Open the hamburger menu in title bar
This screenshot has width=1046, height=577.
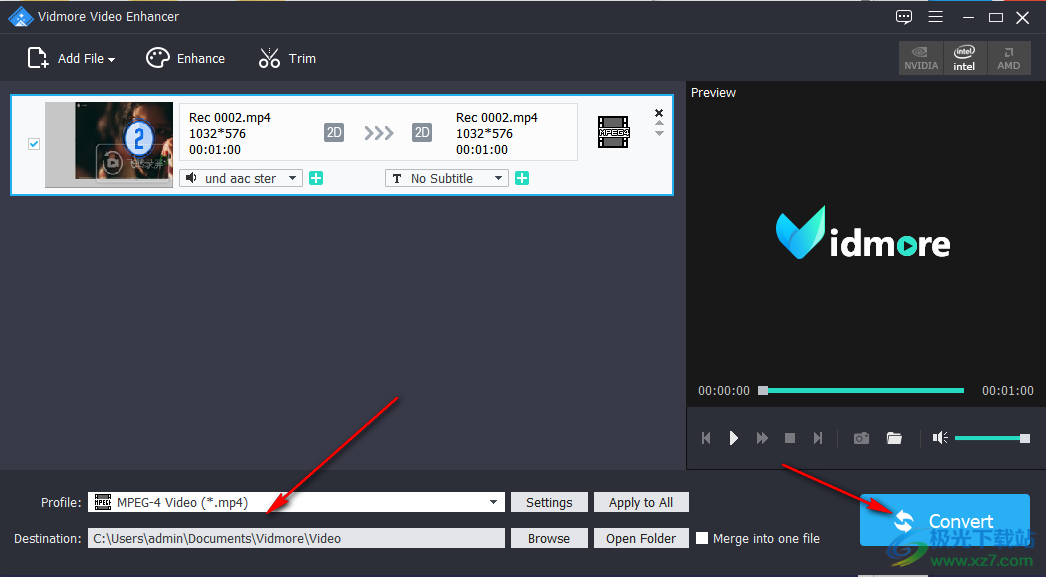[935, 17]
